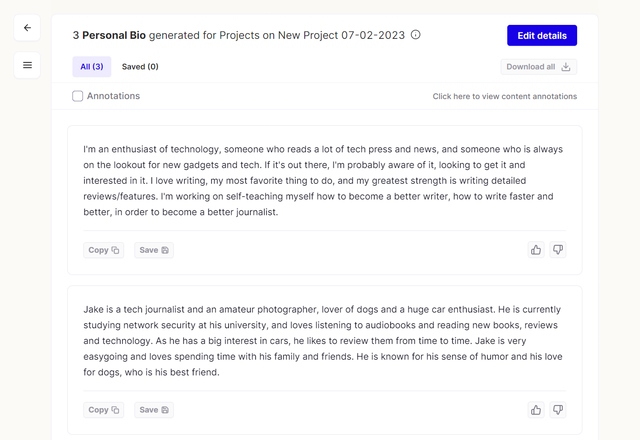Copy the first technology enthusiast bio
This screenshot has height=440, width=640.
(104, 250)
